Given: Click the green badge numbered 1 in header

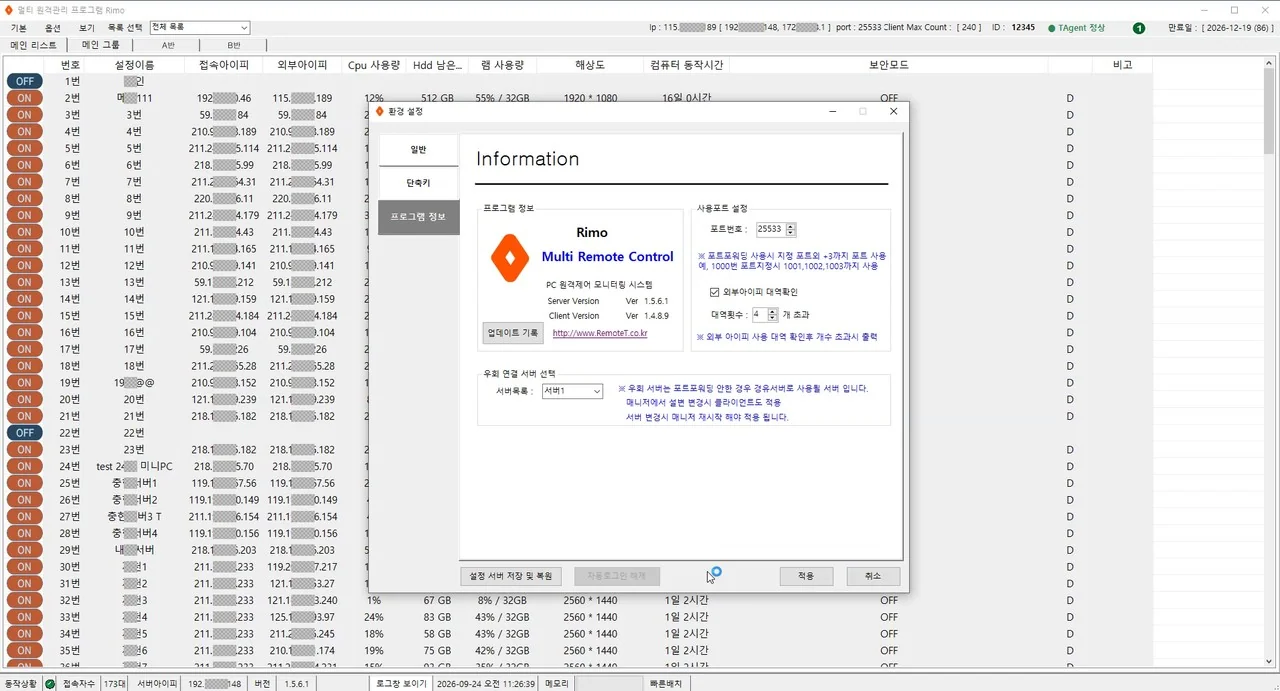Looking at the screenshot, I should 1139,28.
